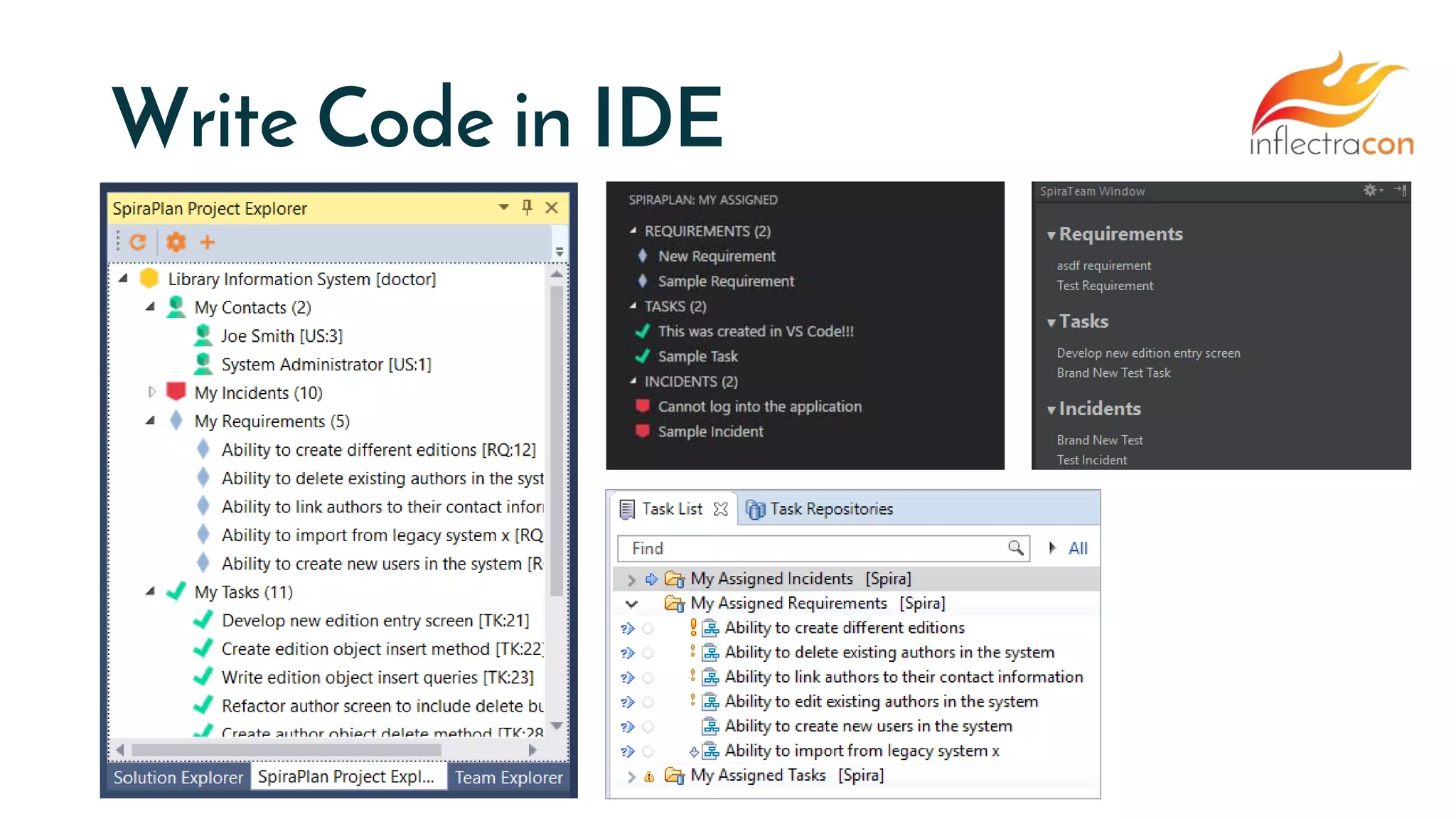Click the My Contacts person icon

click(176, 306)
